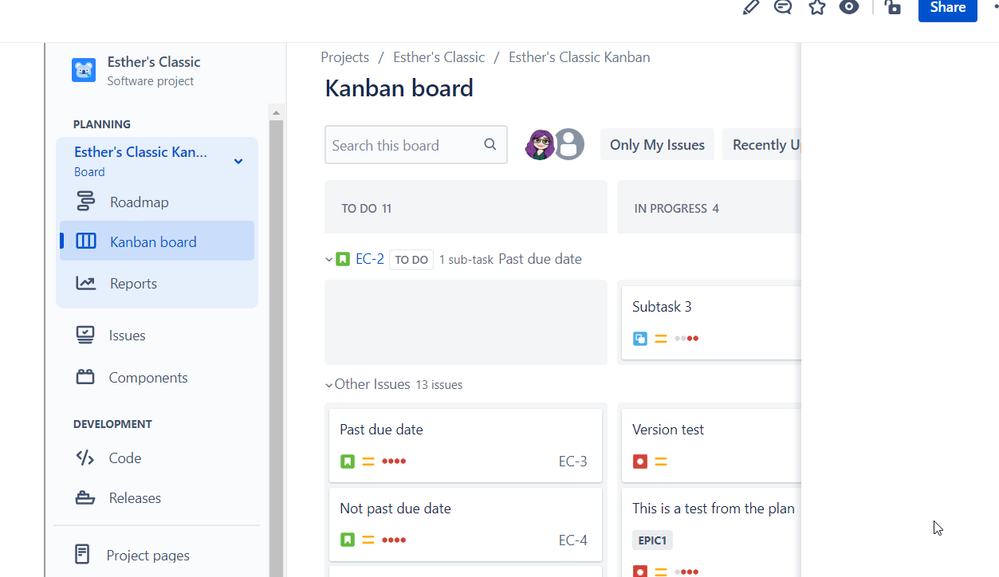Screen dimensions: 999x577
Task: Click the Share button
Action: coord(946,8)
